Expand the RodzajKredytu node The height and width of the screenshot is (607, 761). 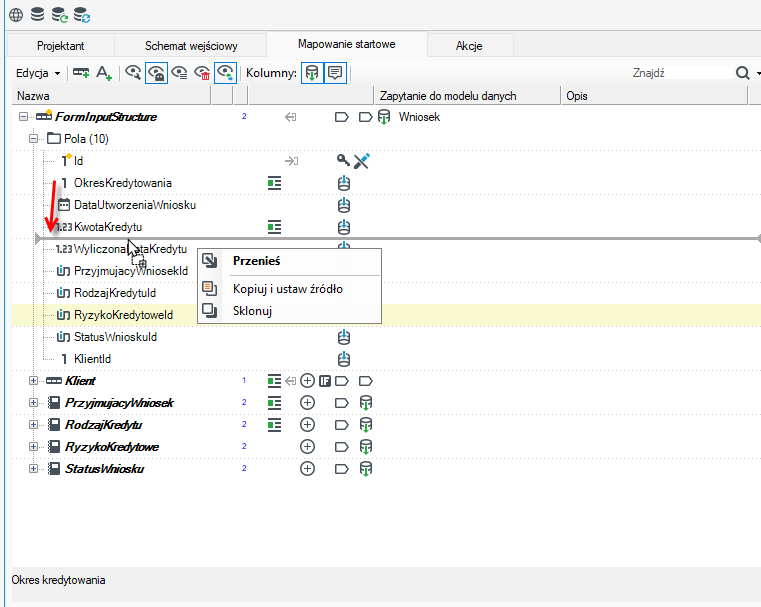tap(33, 425)
